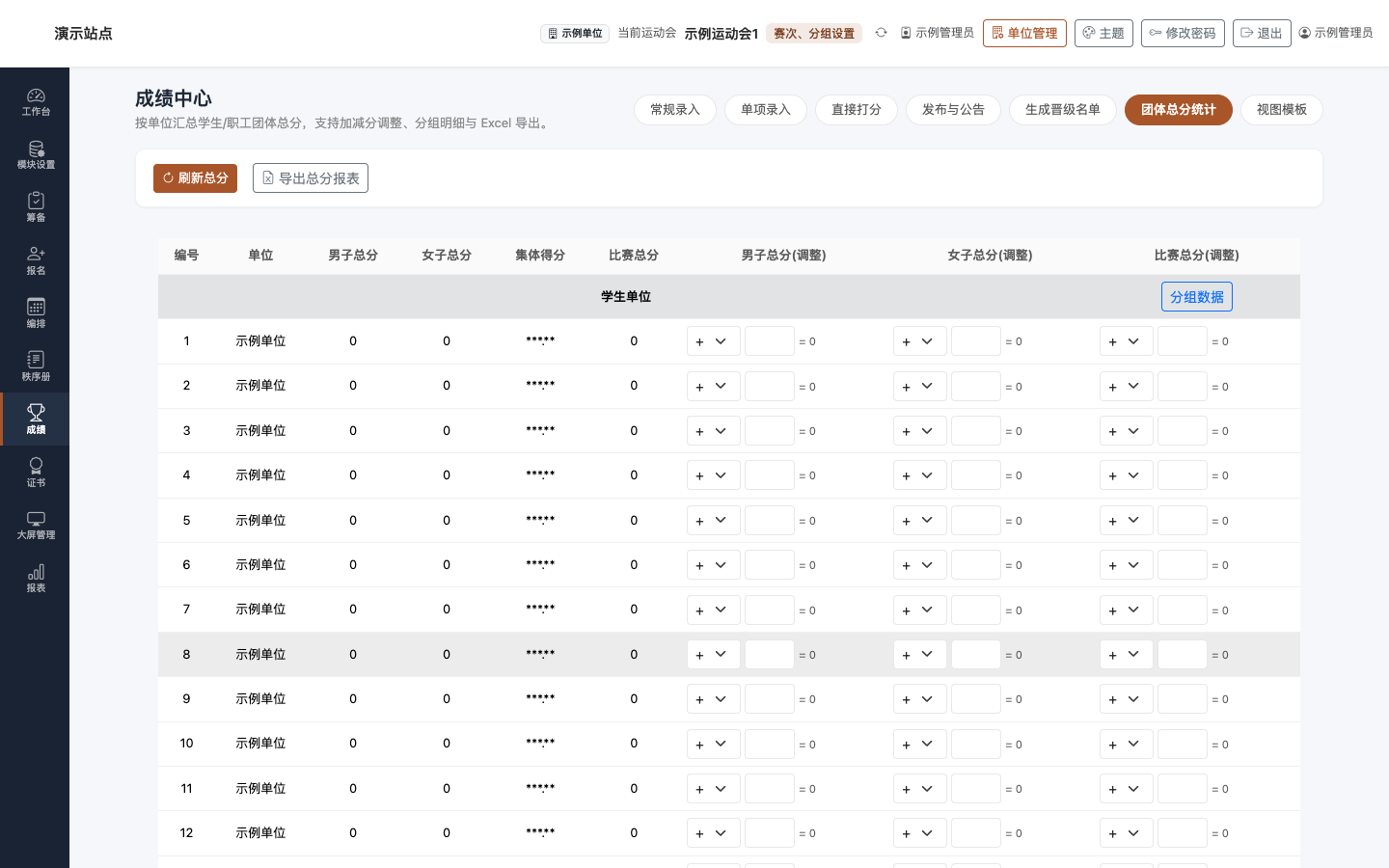Open row 2 女子总分 adjustment sign dropdown
This screenshot has width=1389, height=868.
(920, 387)
